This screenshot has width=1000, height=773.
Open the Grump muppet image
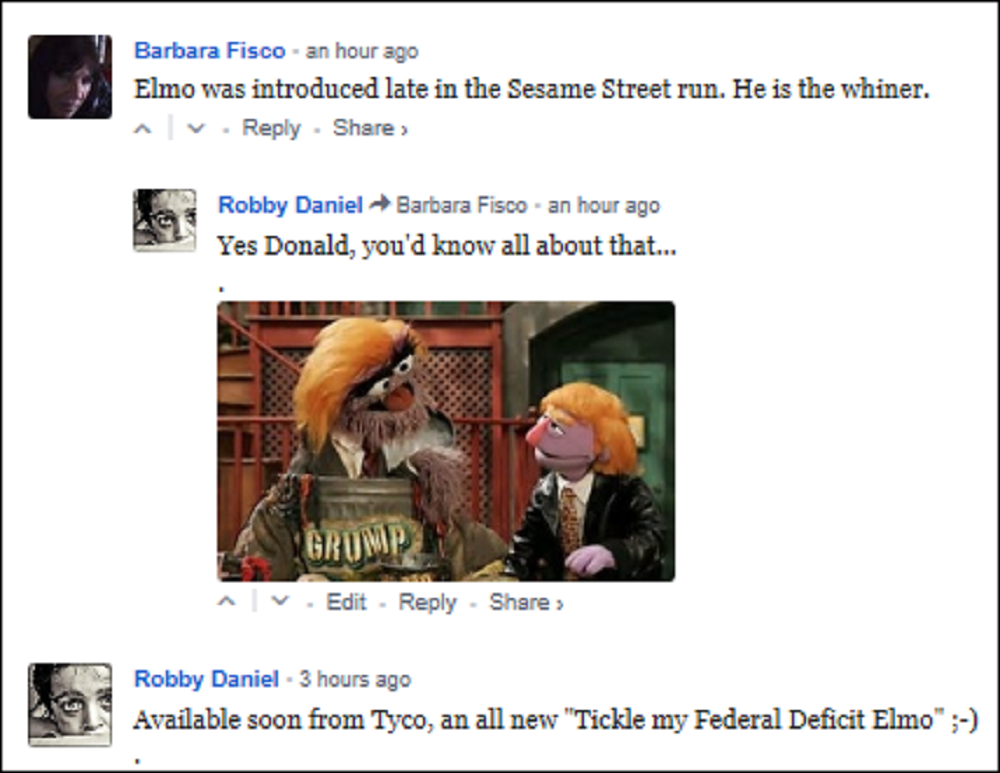446,441
